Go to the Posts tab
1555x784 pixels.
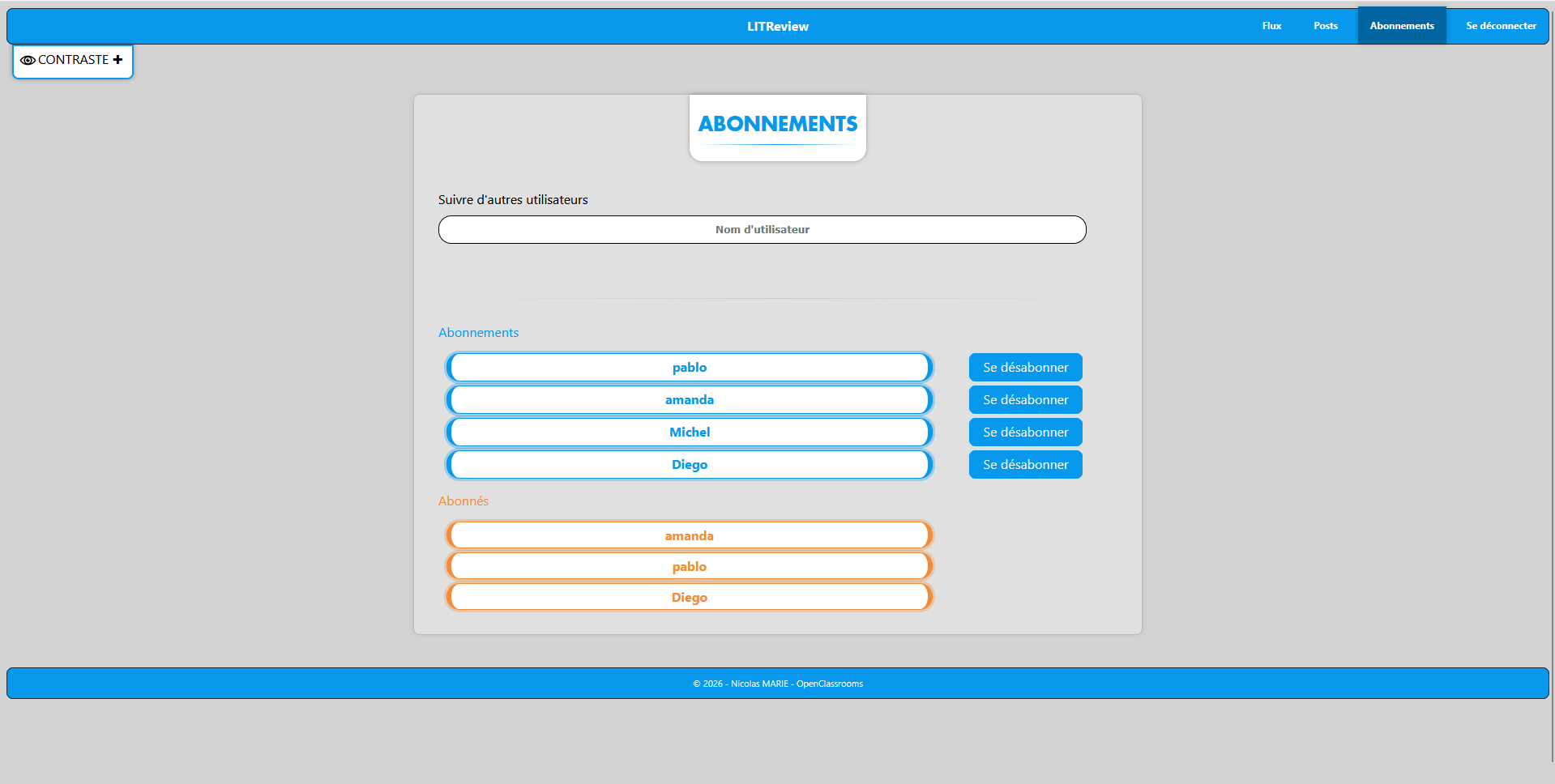point(1325,26)
